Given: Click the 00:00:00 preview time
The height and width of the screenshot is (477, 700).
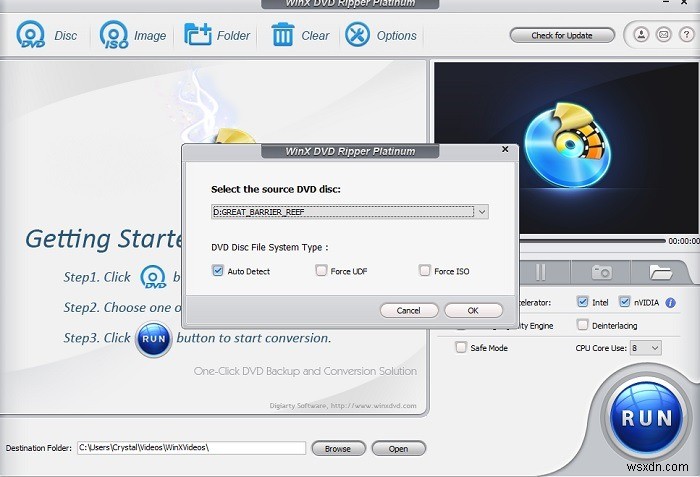Looking at the screenshot, I should (x=683, y=241).
